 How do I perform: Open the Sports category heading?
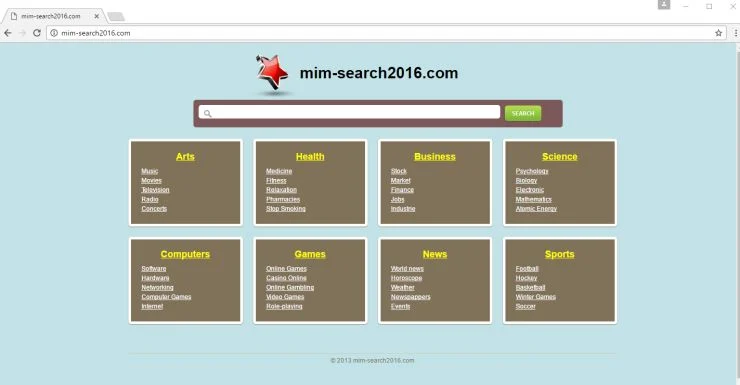[x=560, y=254]
